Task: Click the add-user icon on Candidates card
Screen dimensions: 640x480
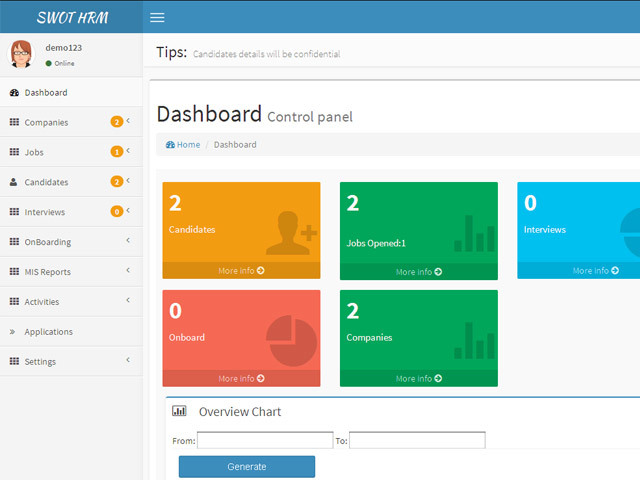Action: (x=291, y=233)
